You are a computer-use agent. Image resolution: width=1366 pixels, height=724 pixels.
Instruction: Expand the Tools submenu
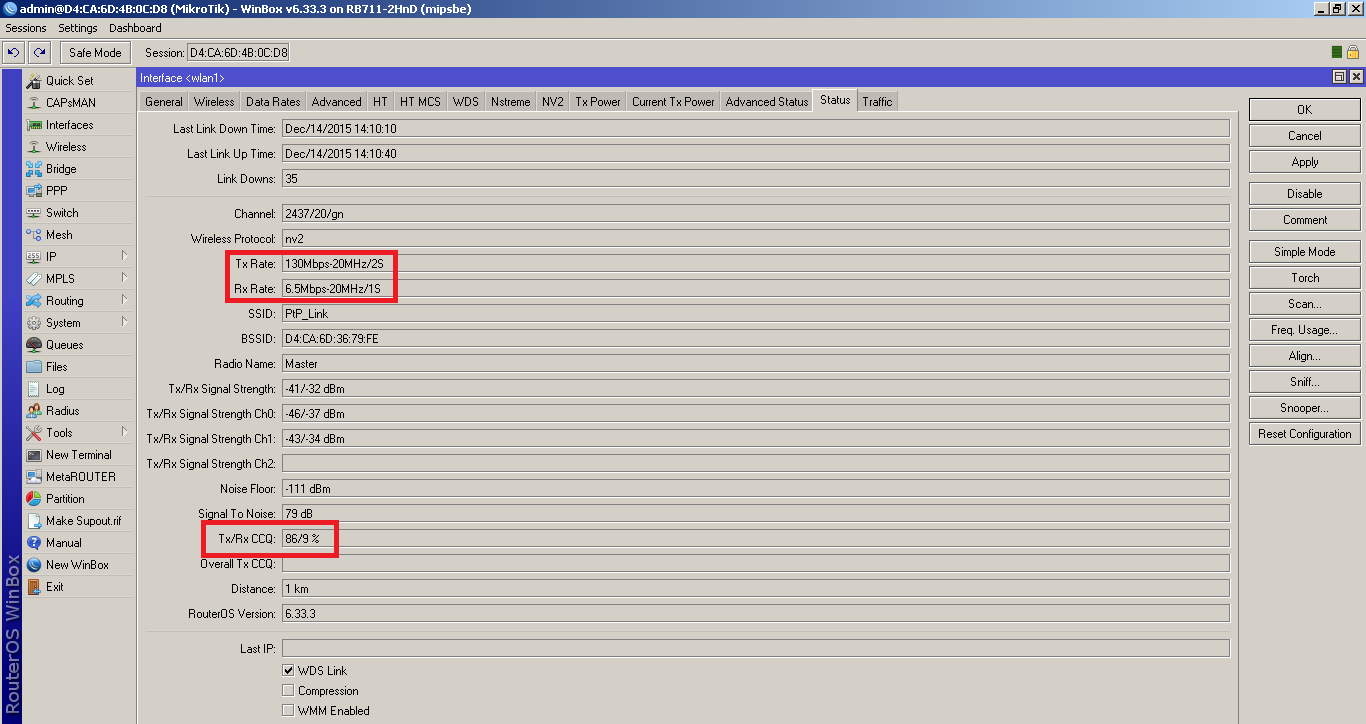[x=124, y=432]
